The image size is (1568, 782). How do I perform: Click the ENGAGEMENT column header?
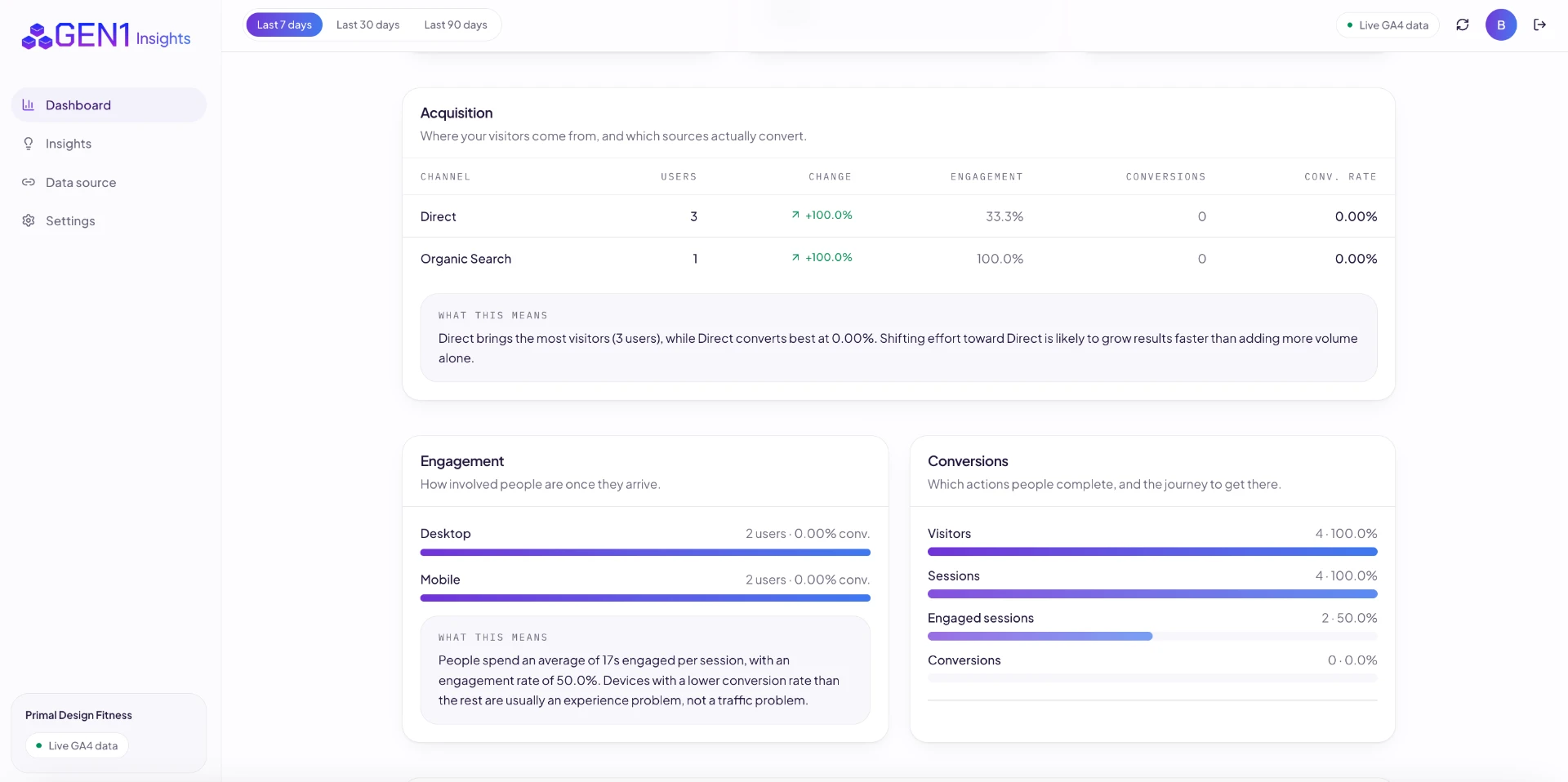coord(987,176)
